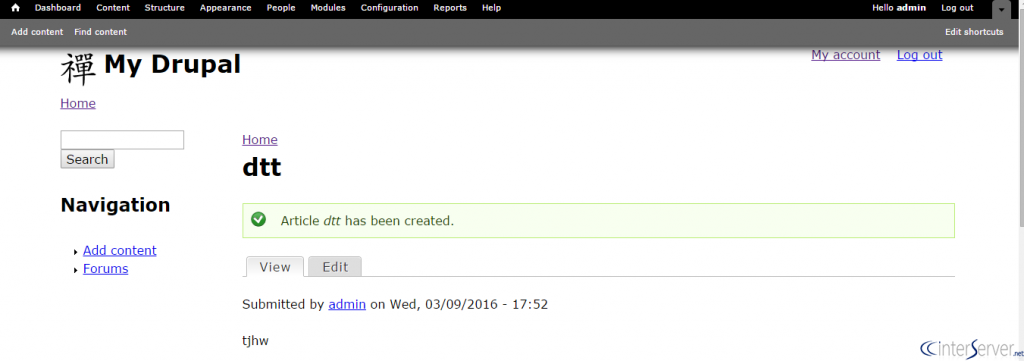The width and height of the screenshot is (1024, 361).
Task: Open the Modules menu
Action: tap(328, 8)
